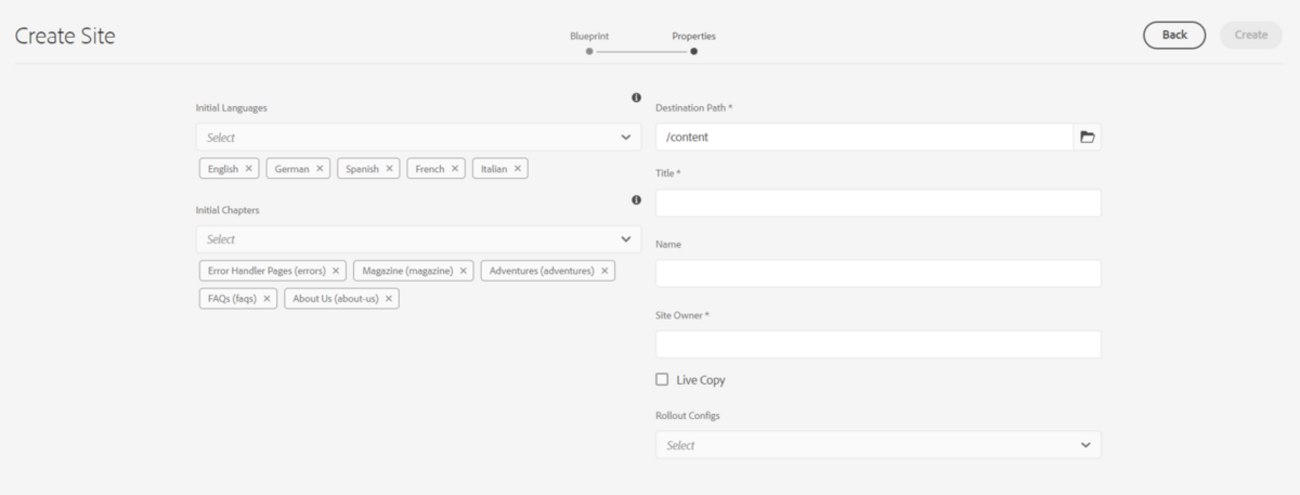The width and height of the screenshot is (1300, 495).
Task: Remove the English language tag
Action: (x=249, y=169)
